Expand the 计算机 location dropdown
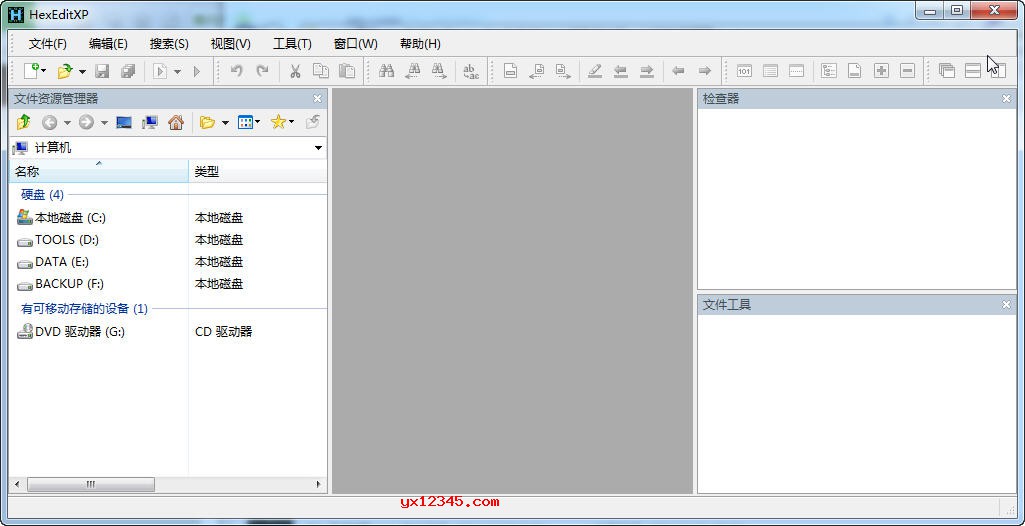This screenshot has width=1025, height=526. (x=318, y=148)
